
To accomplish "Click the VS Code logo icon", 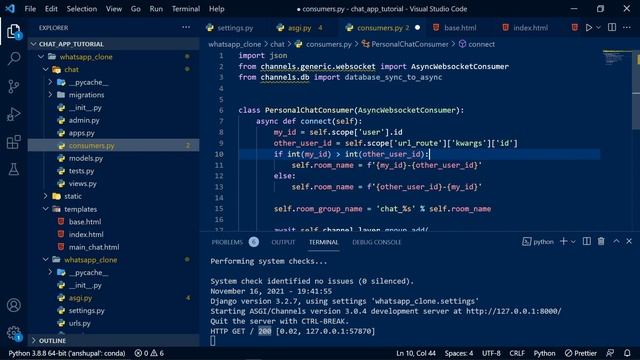I will coord(10,9).
